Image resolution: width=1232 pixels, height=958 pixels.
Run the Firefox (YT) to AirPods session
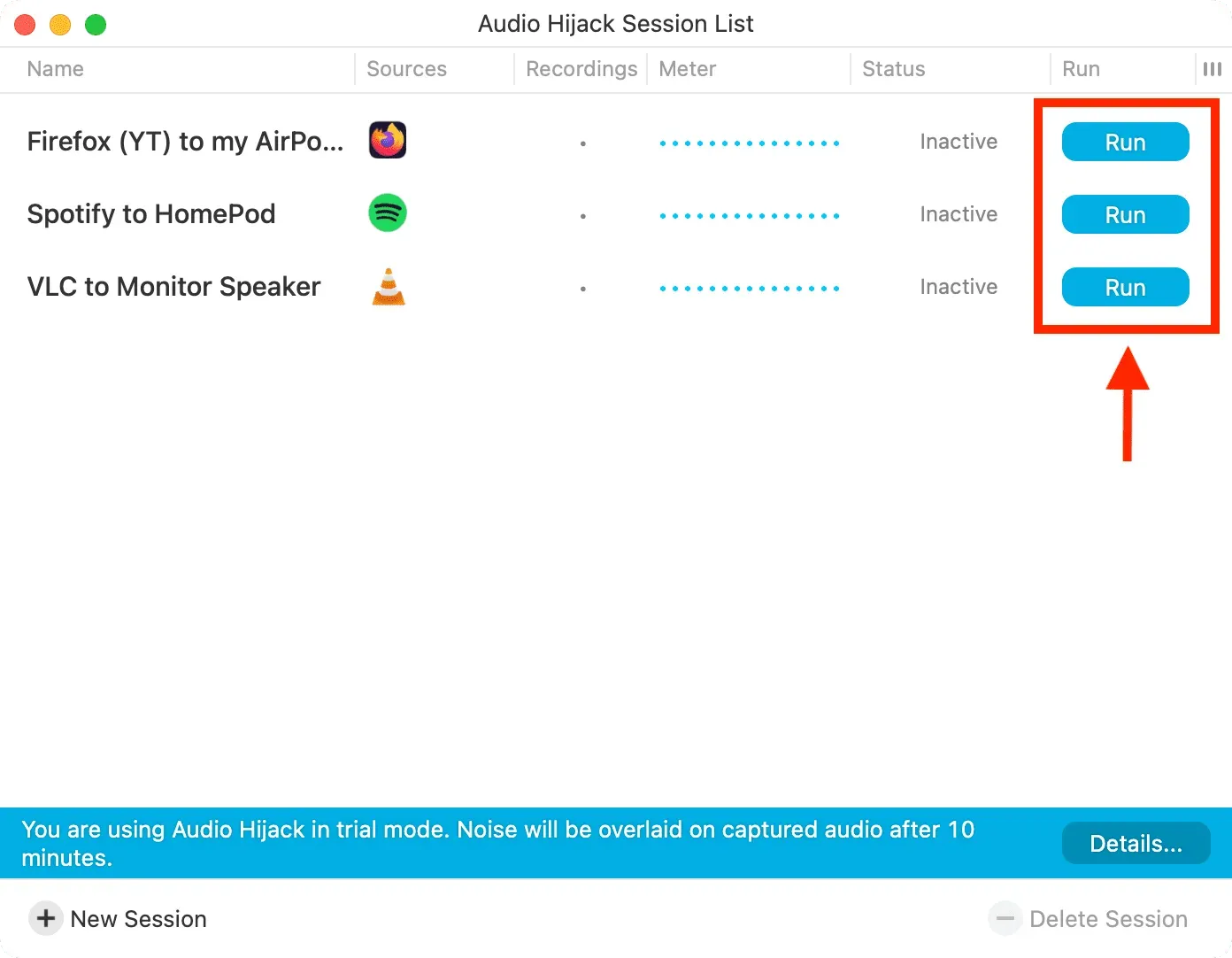1125,142
